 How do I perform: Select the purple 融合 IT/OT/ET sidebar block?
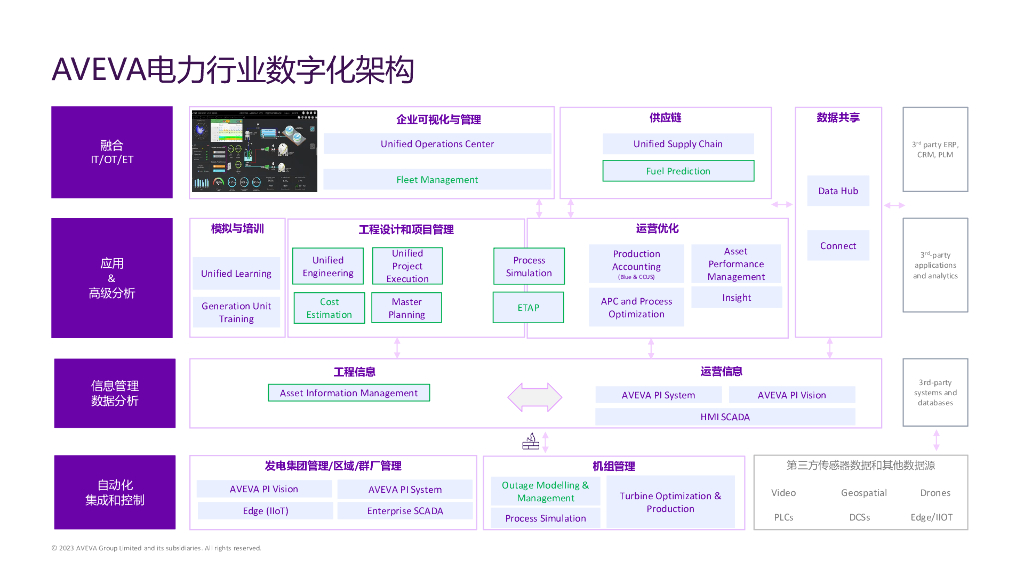coord(112,151)
